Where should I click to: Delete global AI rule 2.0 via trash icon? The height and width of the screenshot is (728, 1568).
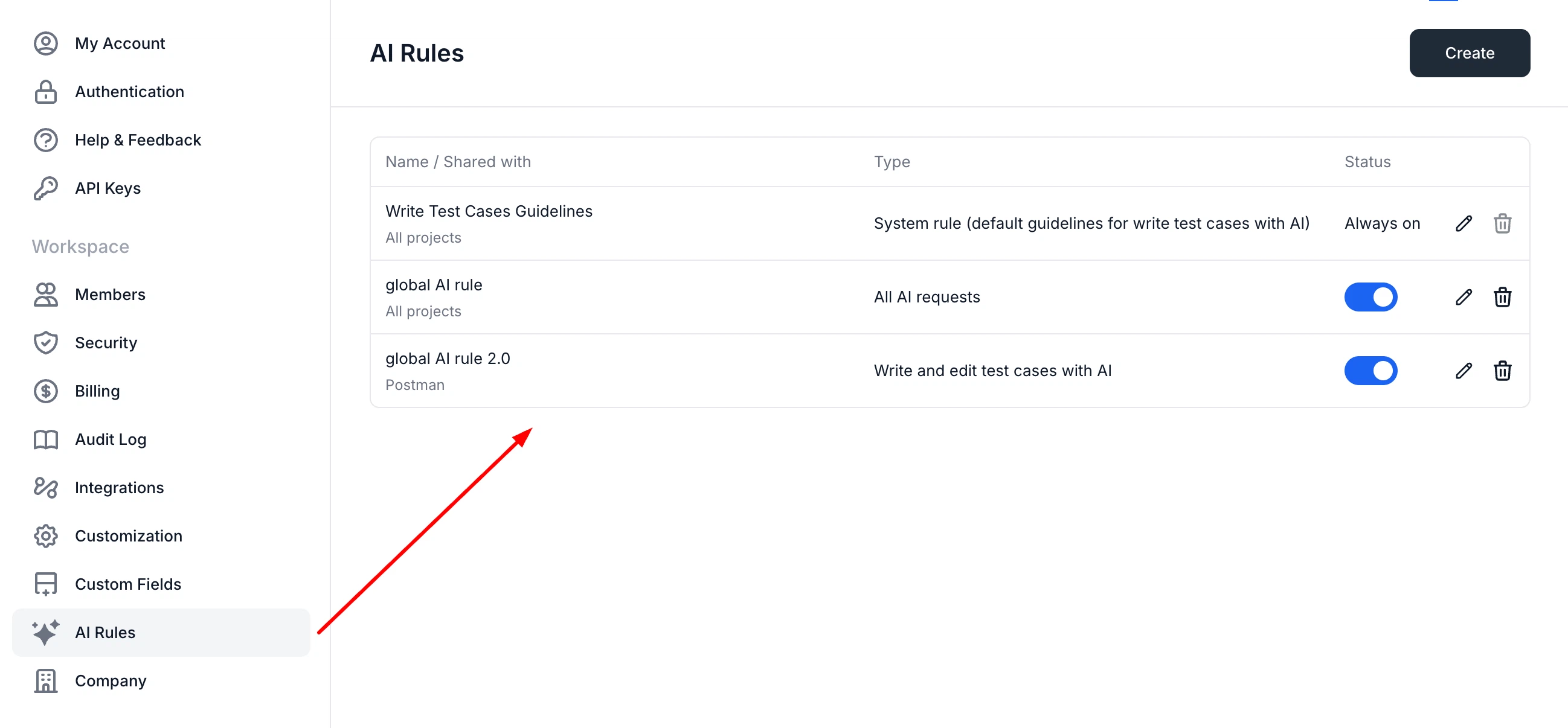coord(1503,371)
